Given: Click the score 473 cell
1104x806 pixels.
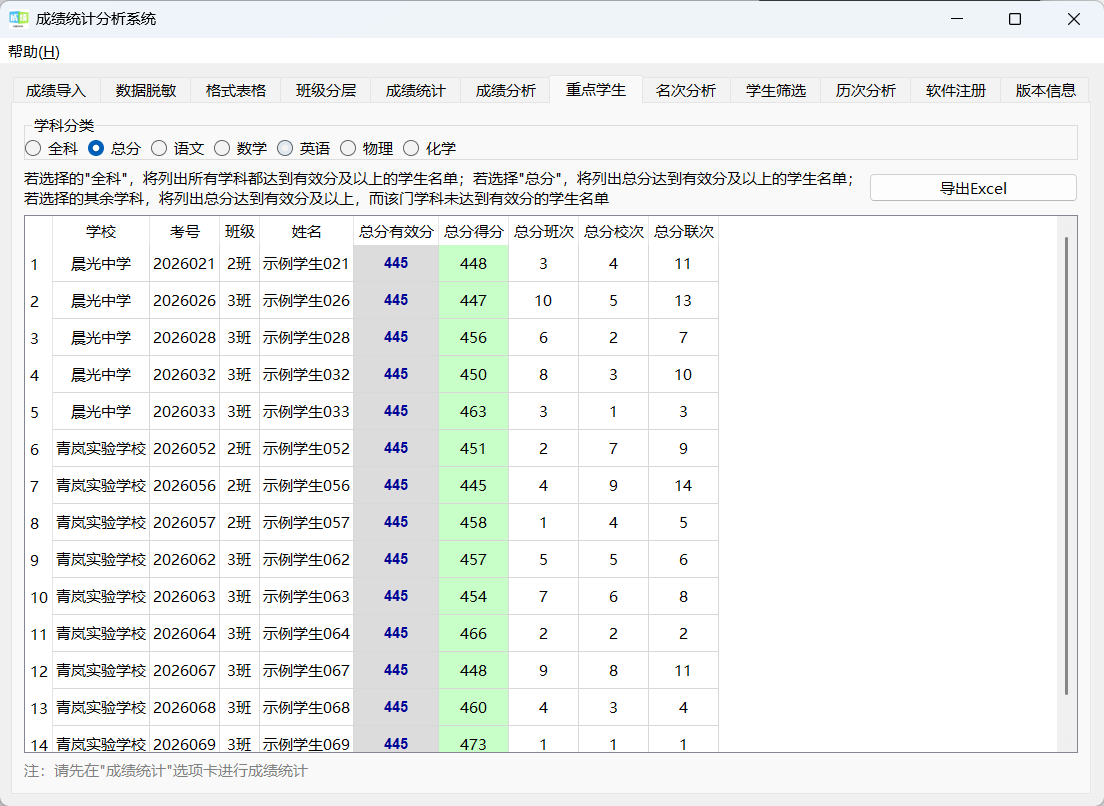Looking at the screenshot, I should point(473,741).
